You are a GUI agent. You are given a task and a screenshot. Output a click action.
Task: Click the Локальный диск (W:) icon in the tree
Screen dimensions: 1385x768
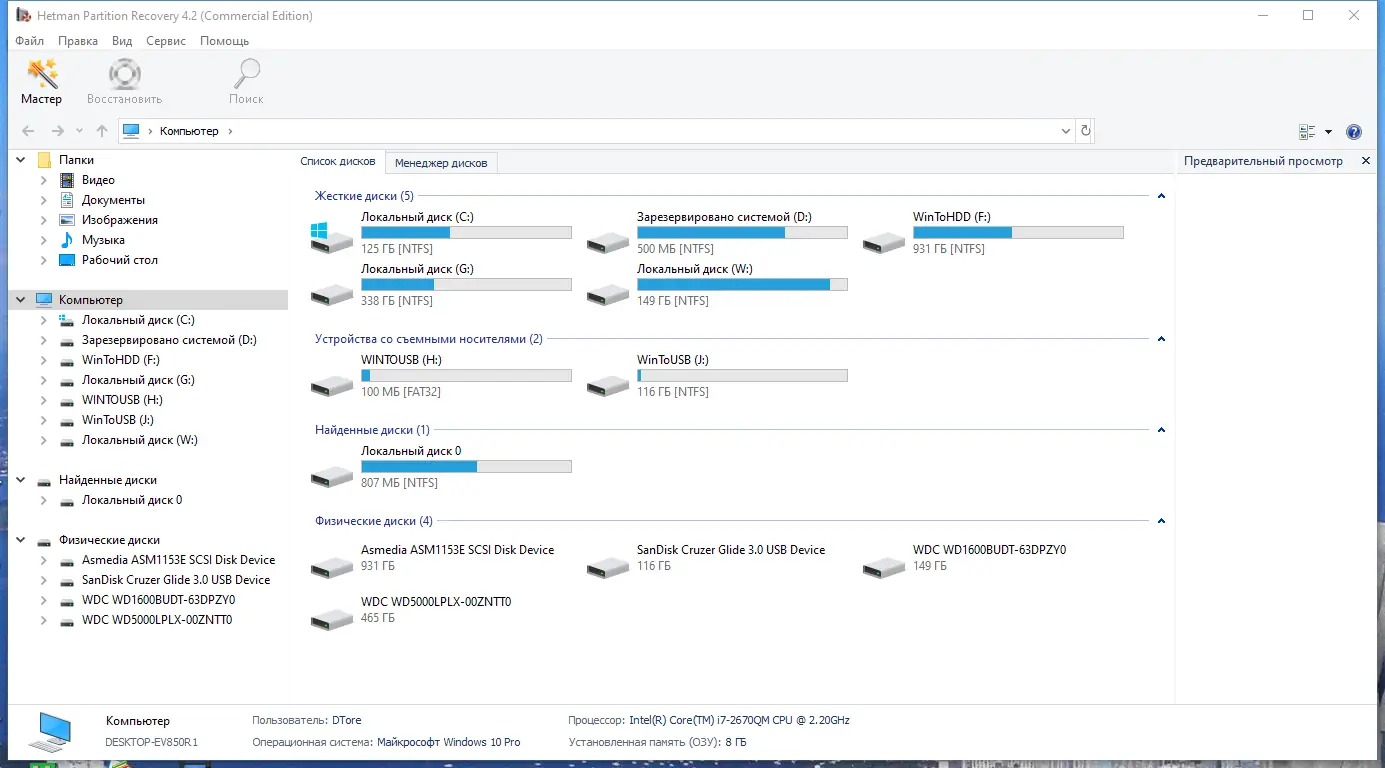67,440
